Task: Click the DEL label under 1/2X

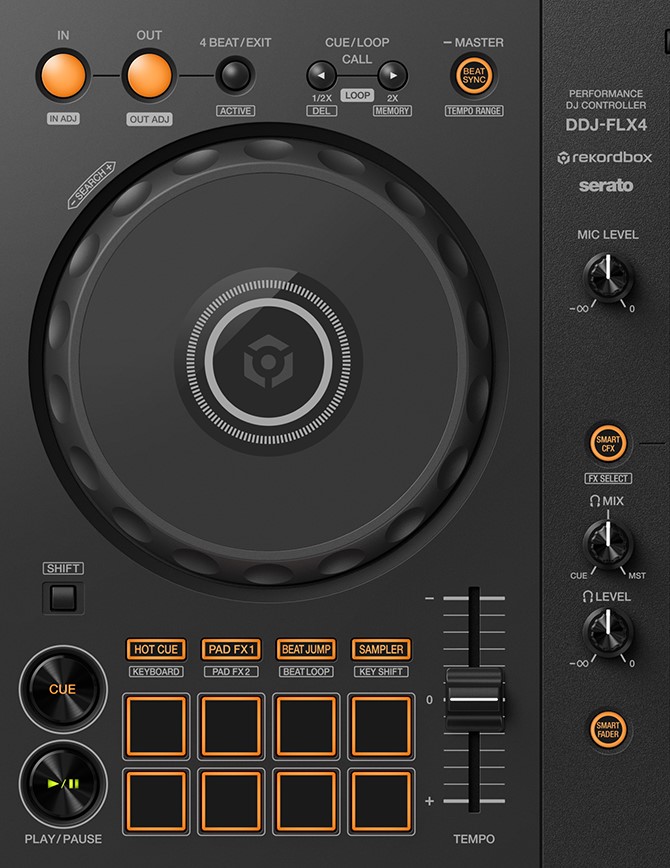Action: coord(322,111)
